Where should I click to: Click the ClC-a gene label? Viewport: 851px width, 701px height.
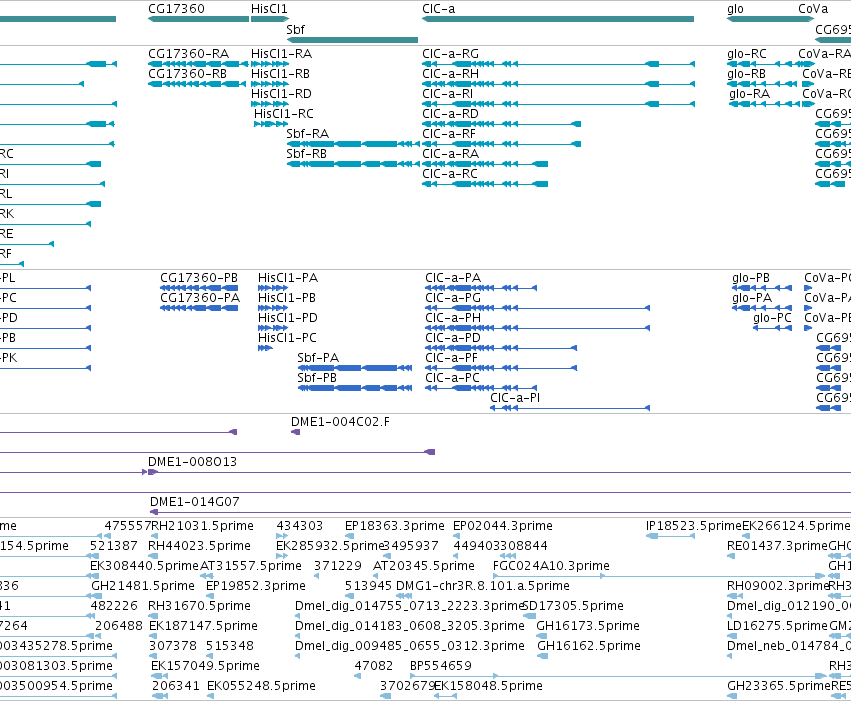pos(439,9)
